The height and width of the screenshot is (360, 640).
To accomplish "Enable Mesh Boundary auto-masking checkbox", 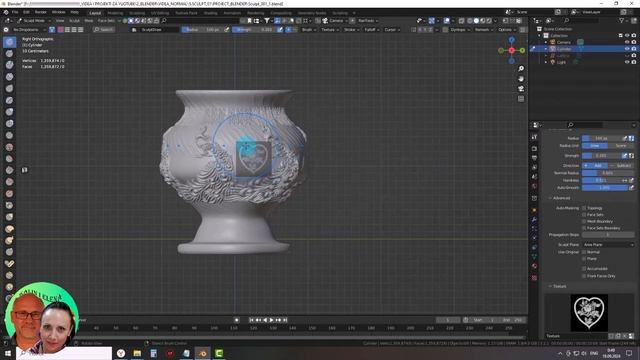I will pos(584,221).
